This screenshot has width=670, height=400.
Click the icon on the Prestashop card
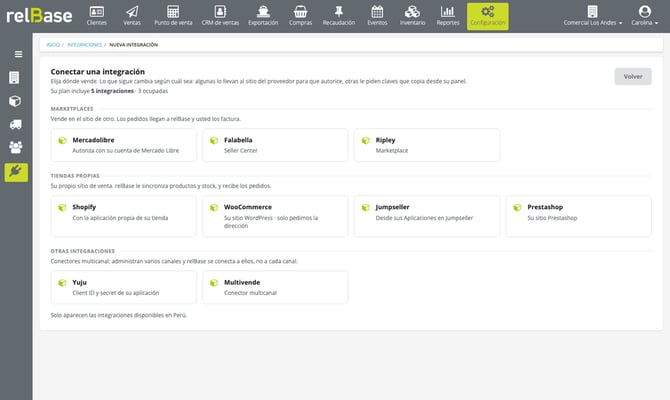(517, 208)
